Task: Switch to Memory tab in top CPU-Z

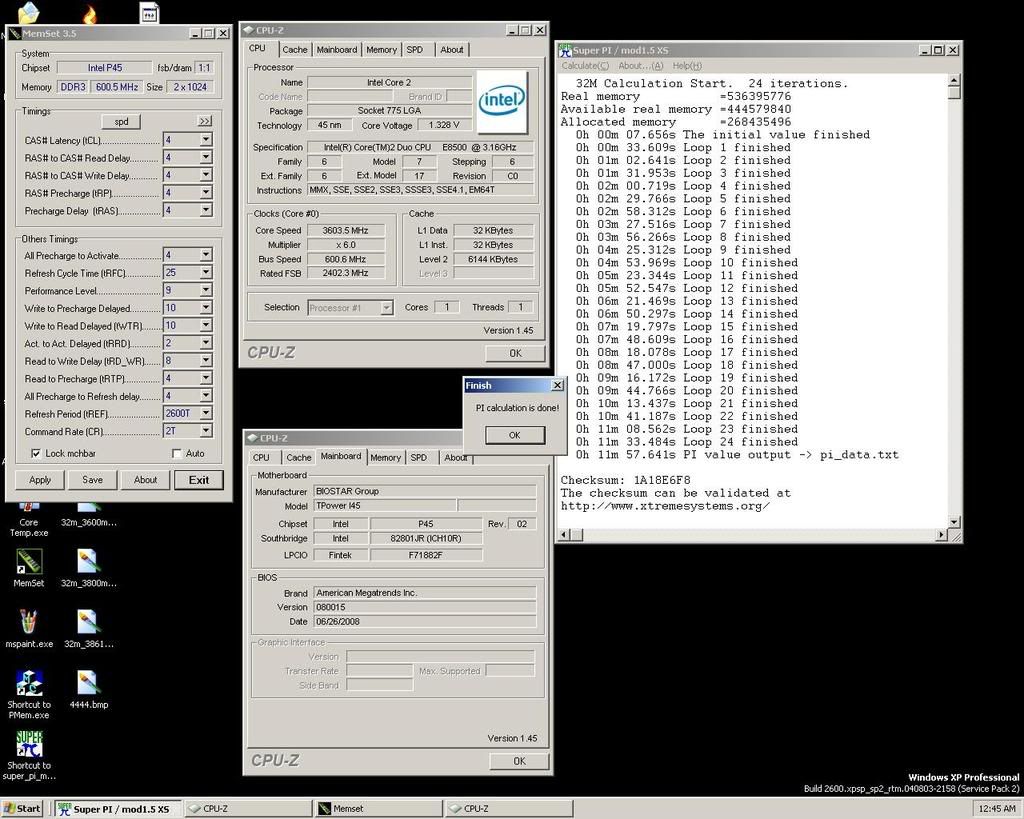Action: coord(381,50)
